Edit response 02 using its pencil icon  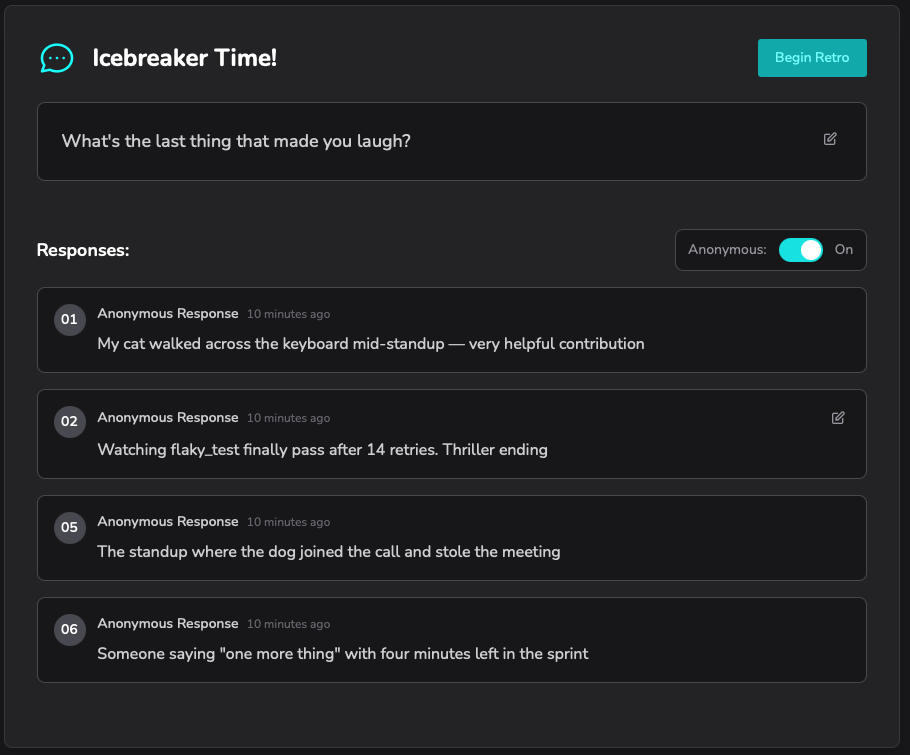coord(838,418)
